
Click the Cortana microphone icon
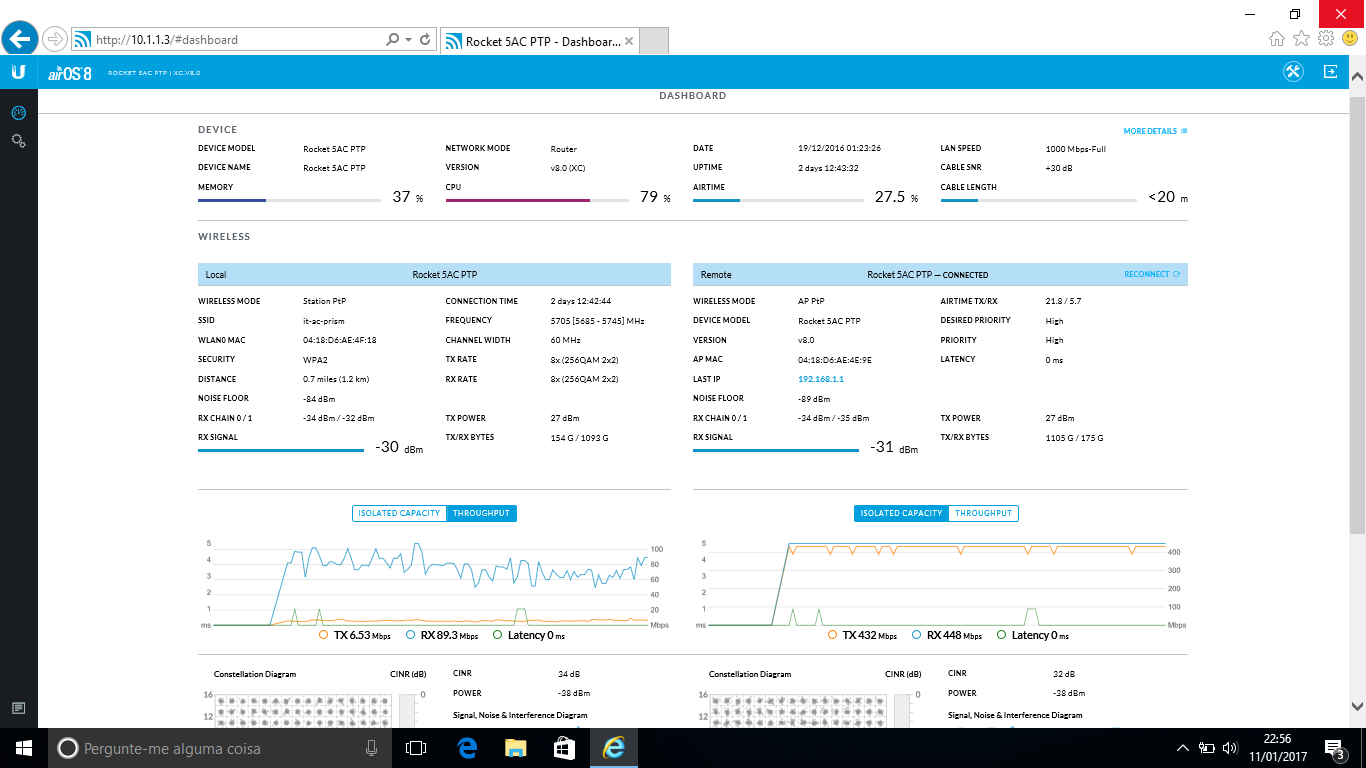[x=371, y=748]
